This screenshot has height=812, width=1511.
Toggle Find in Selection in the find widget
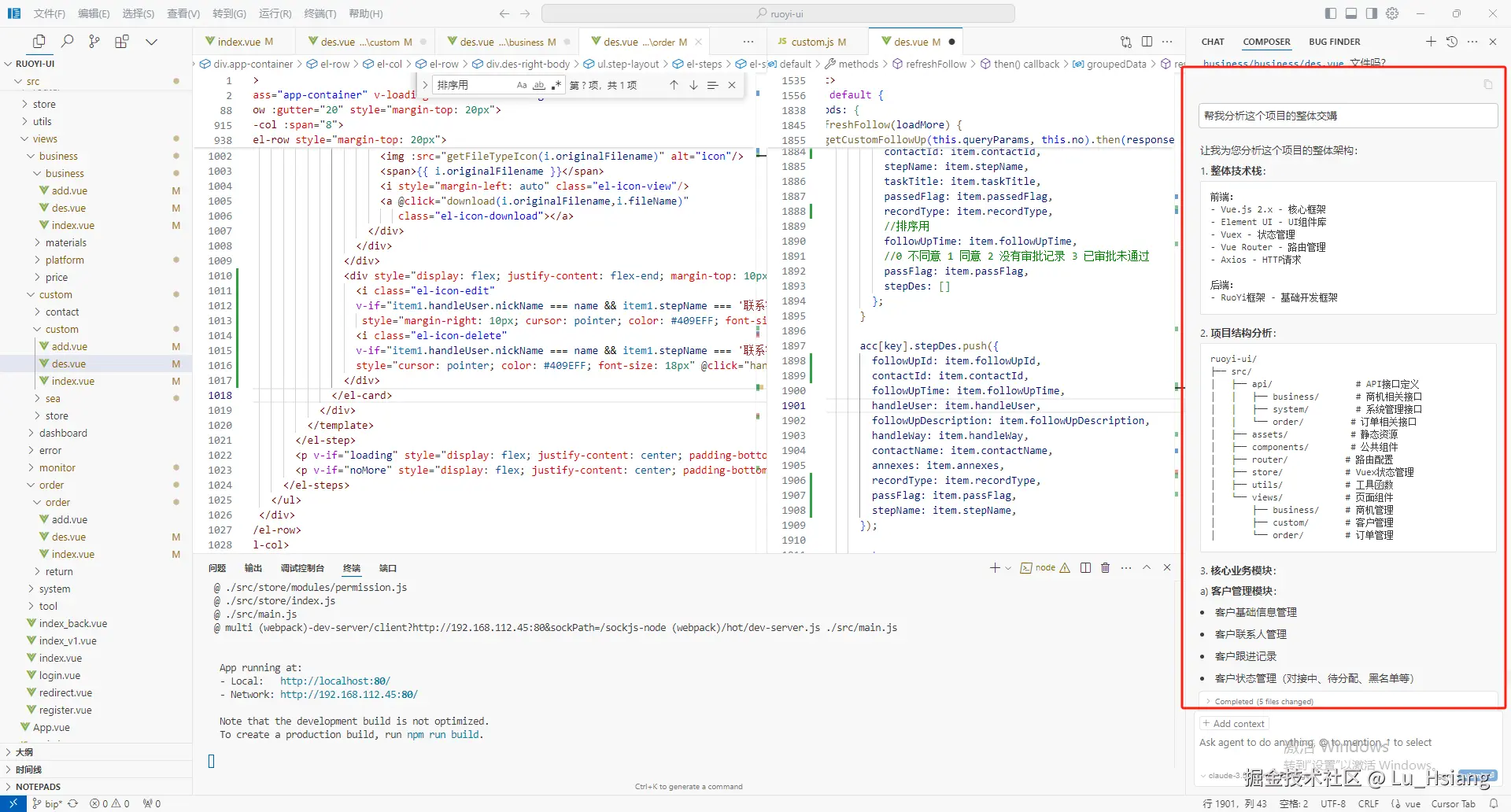(712, 85)
